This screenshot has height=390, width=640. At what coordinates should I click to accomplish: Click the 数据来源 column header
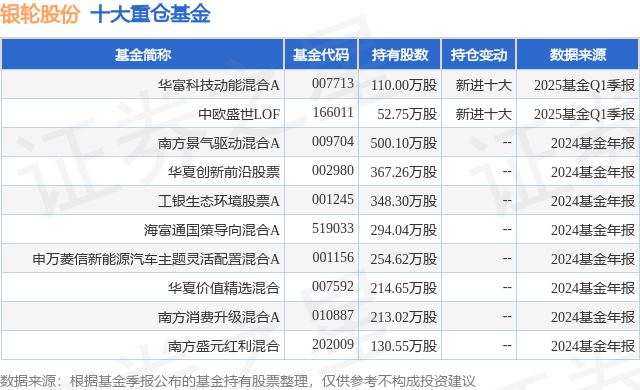click(578, 55)
